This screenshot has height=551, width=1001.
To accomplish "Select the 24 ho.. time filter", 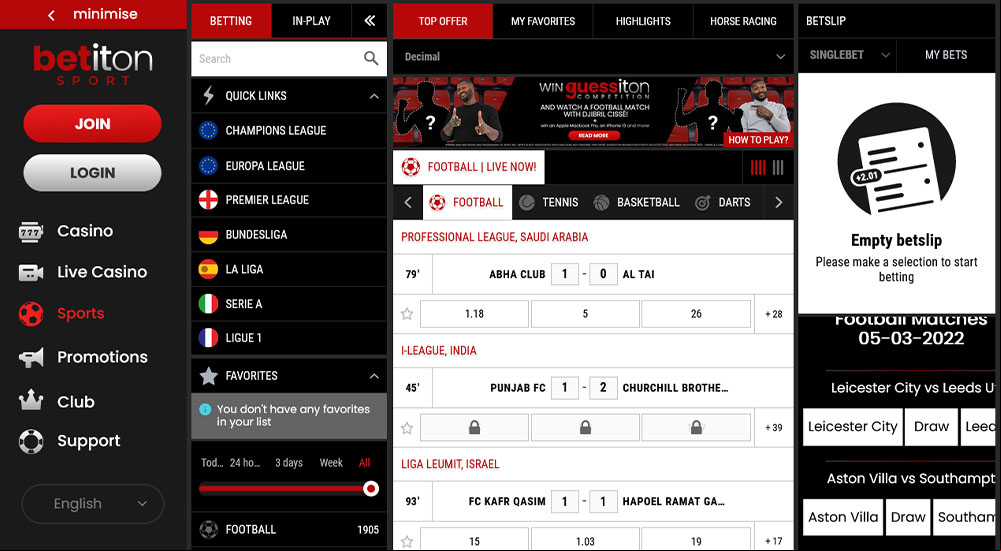I will tap(245, 463).
